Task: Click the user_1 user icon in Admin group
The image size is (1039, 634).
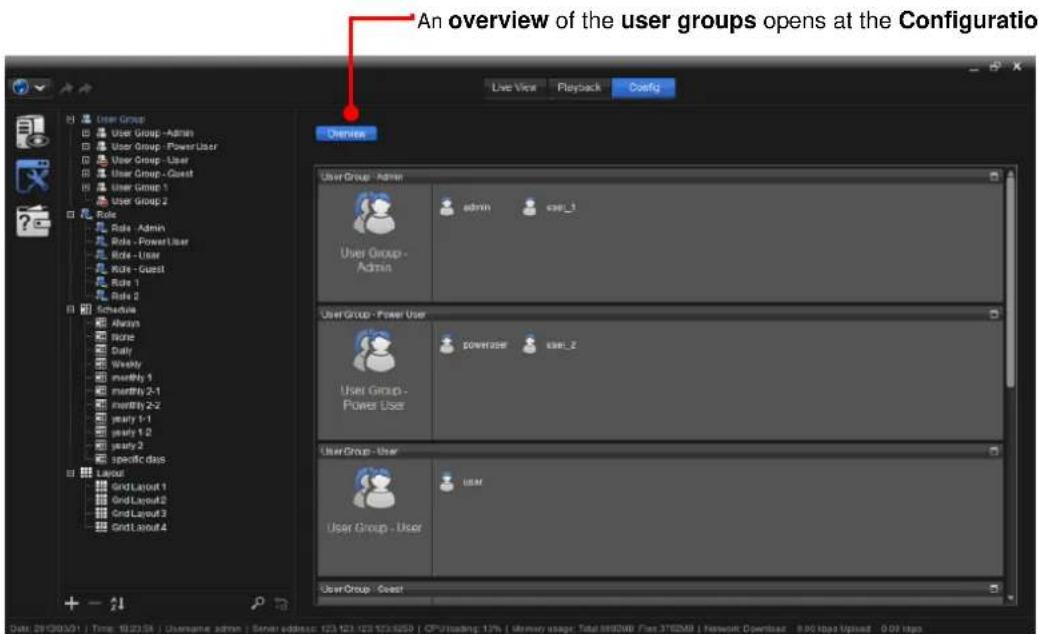Action: point(529,207)
